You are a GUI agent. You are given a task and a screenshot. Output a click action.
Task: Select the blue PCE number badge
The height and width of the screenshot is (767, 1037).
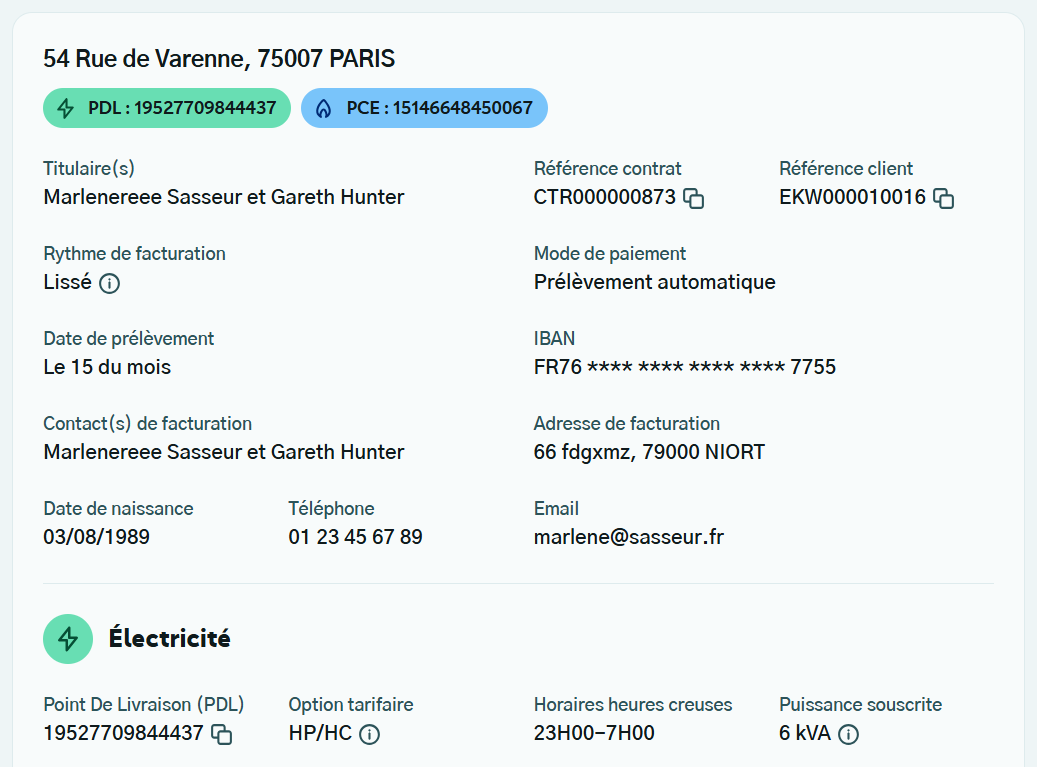pyautogui.click(x=424, y=108)
